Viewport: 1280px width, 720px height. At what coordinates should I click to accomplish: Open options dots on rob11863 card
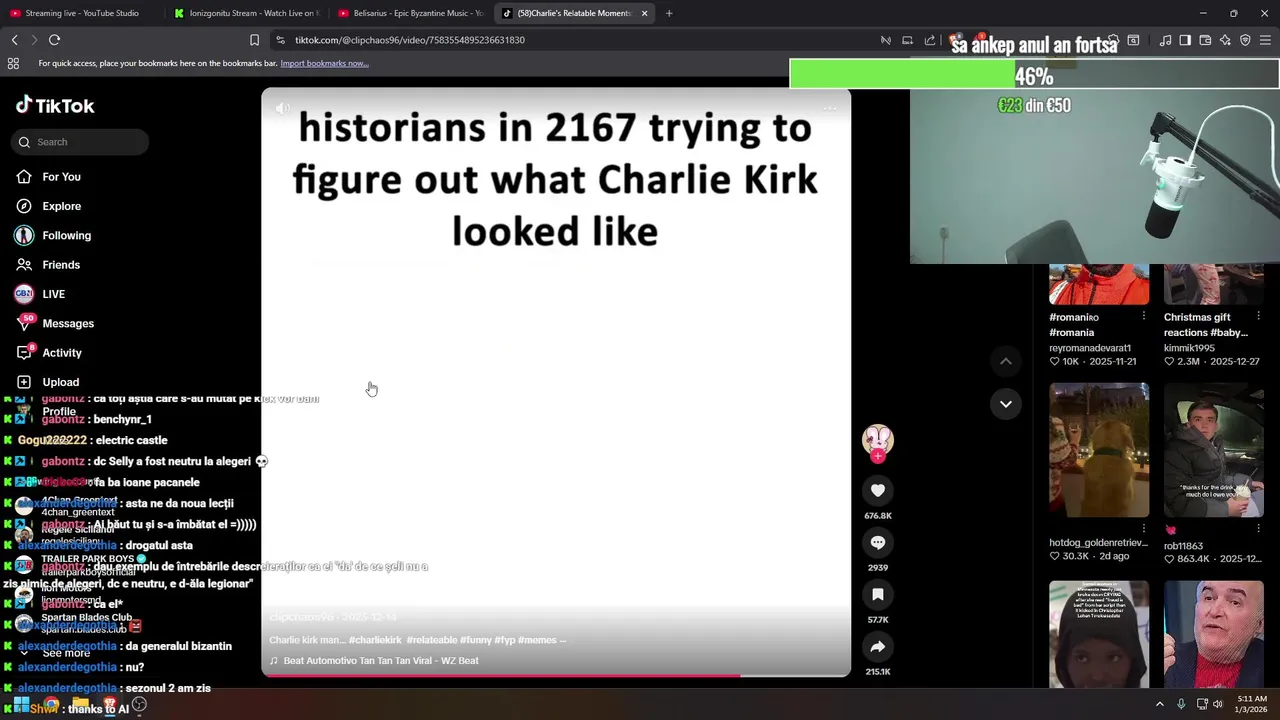pyautogui.click(x=1258, y=528)
